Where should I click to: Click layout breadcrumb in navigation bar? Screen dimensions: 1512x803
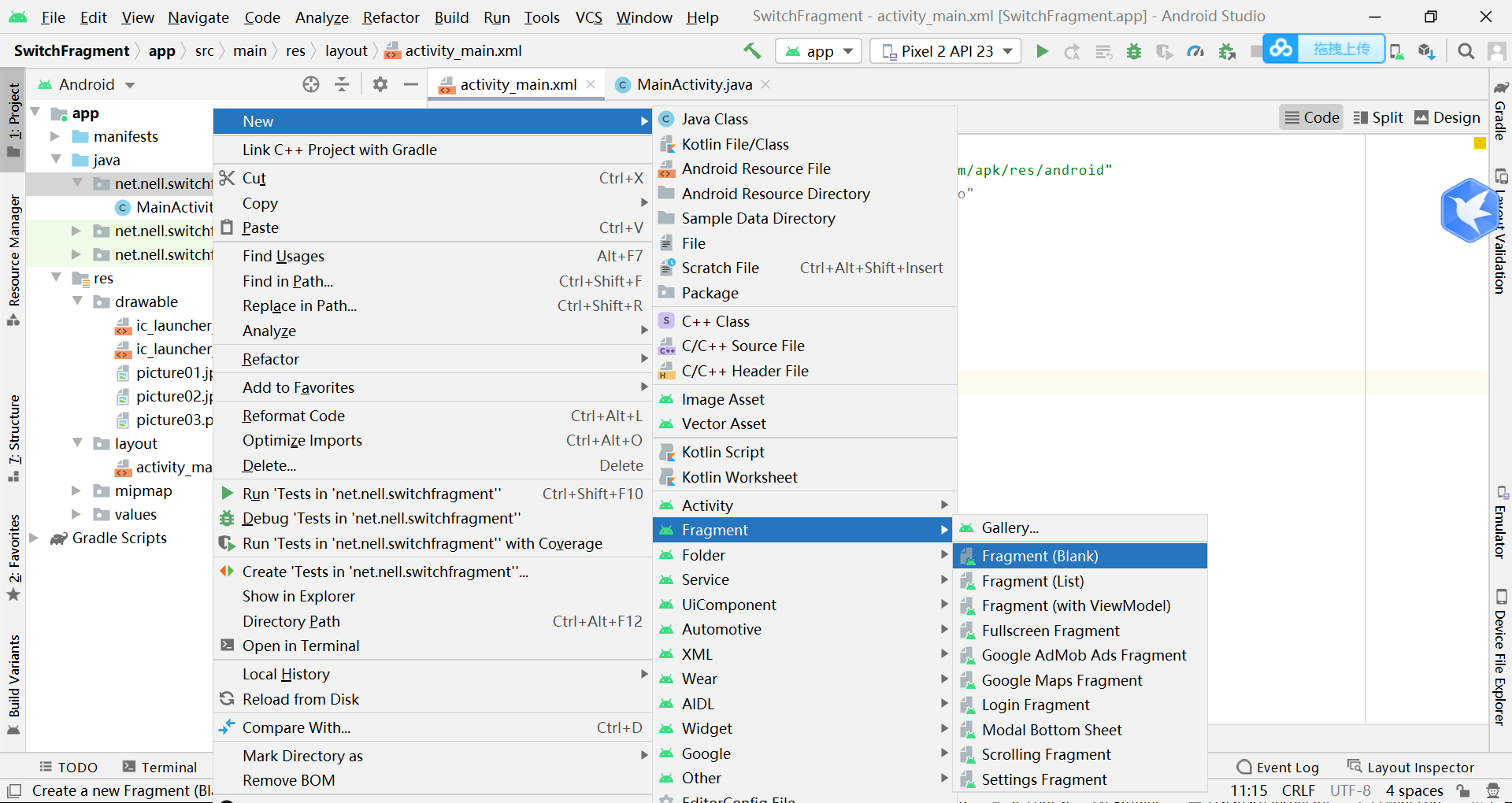point(346,51)
